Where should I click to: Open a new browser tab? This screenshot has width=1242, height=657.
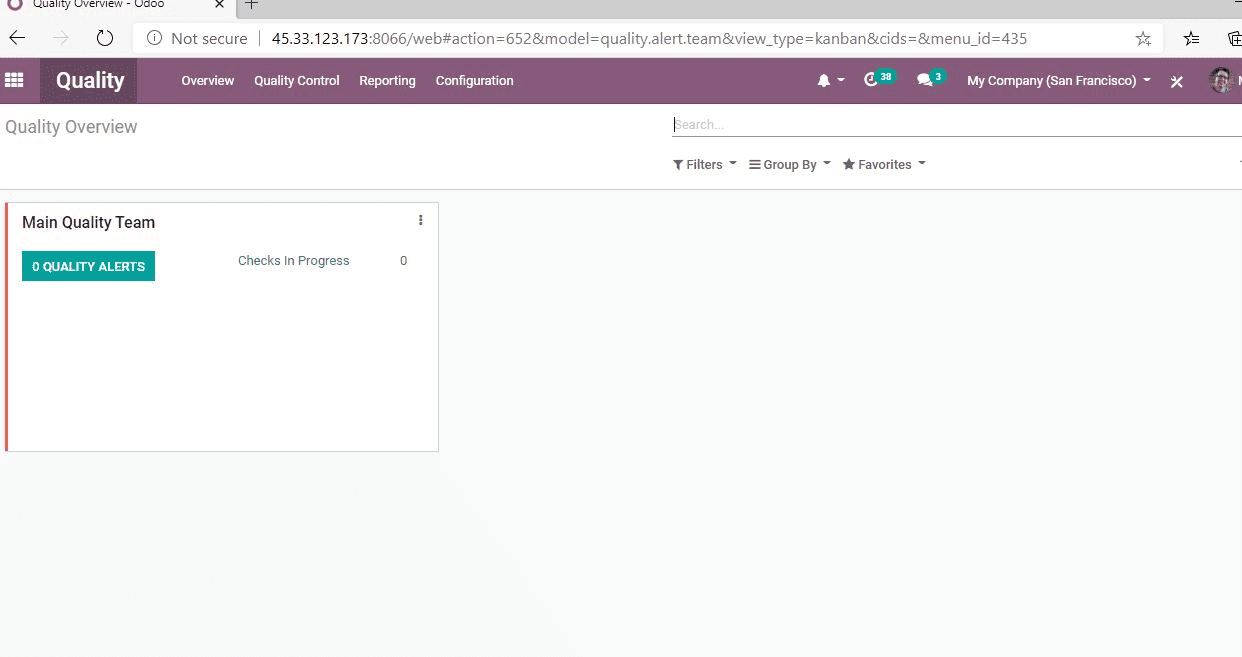tap(252, 5)
